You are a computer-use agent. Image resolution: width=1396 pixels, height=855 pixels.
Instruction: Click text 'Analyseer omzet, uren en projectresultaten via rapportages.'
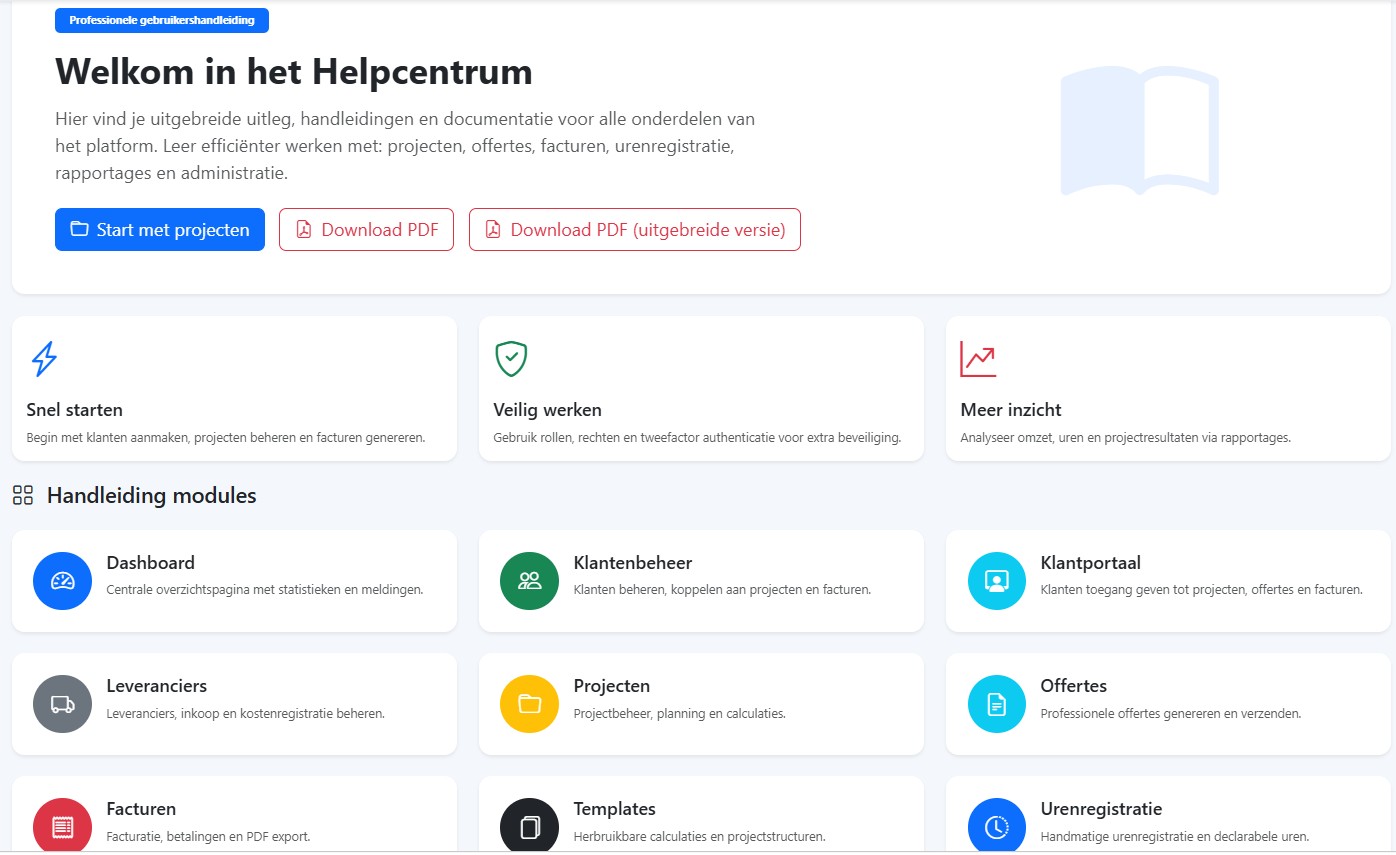click(x=1126, y=438)
